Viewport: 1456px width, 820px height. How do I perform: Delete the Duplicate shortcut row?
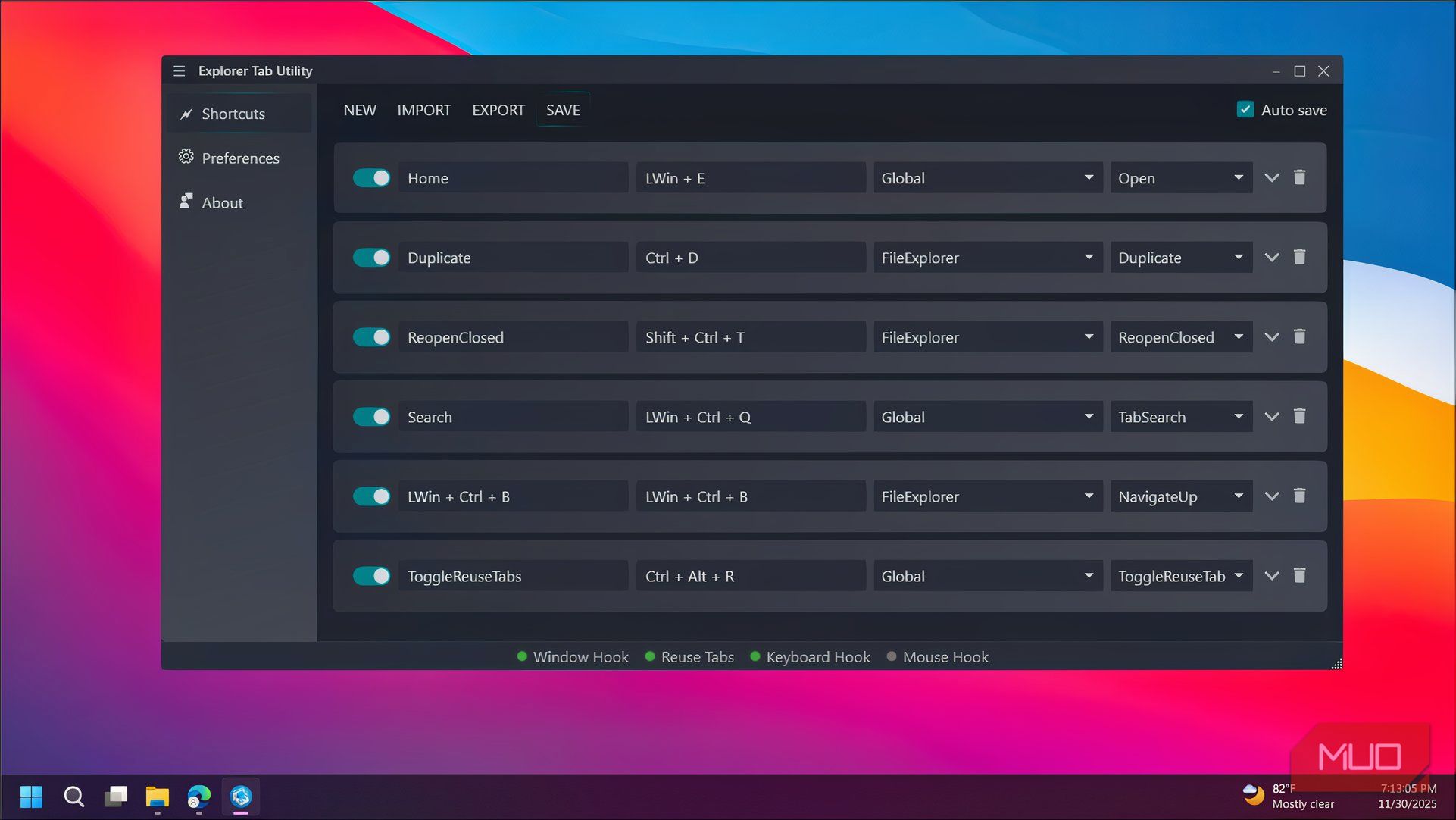1299,257
